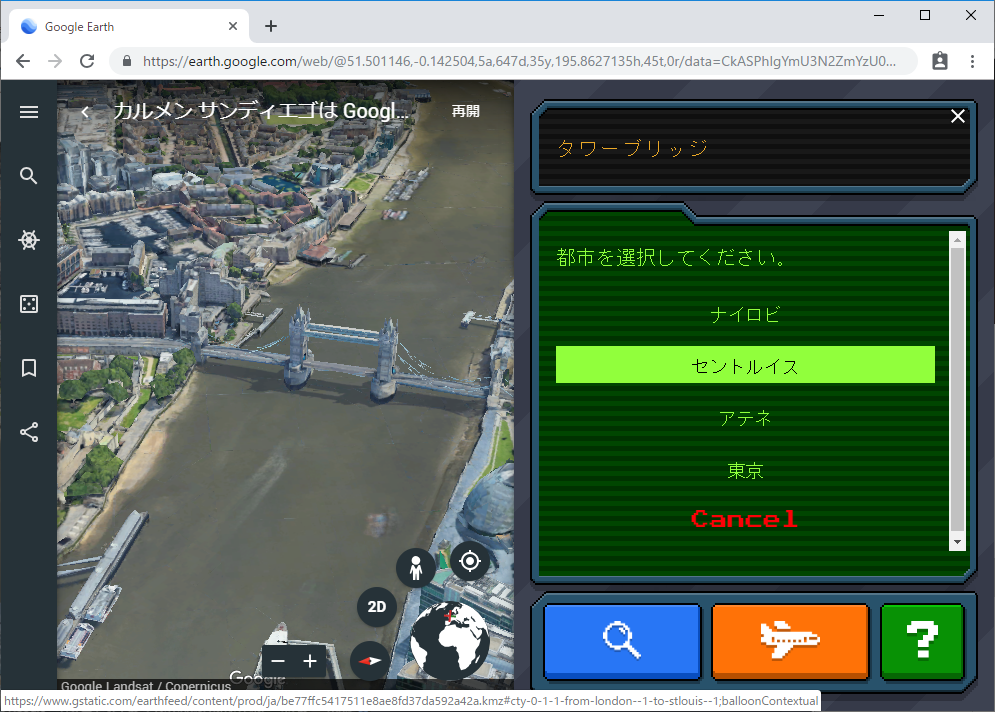Click the city list scrollbar down arrow
Image resolution: width=995 pixels, height=712 pixels.
point(957,542)
